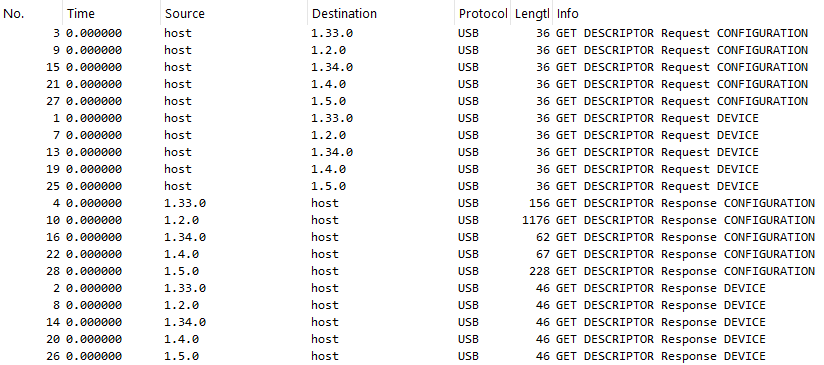Screen dimensions: 824x365
Task: Sort packets by the No. column header
Action: 31,14
